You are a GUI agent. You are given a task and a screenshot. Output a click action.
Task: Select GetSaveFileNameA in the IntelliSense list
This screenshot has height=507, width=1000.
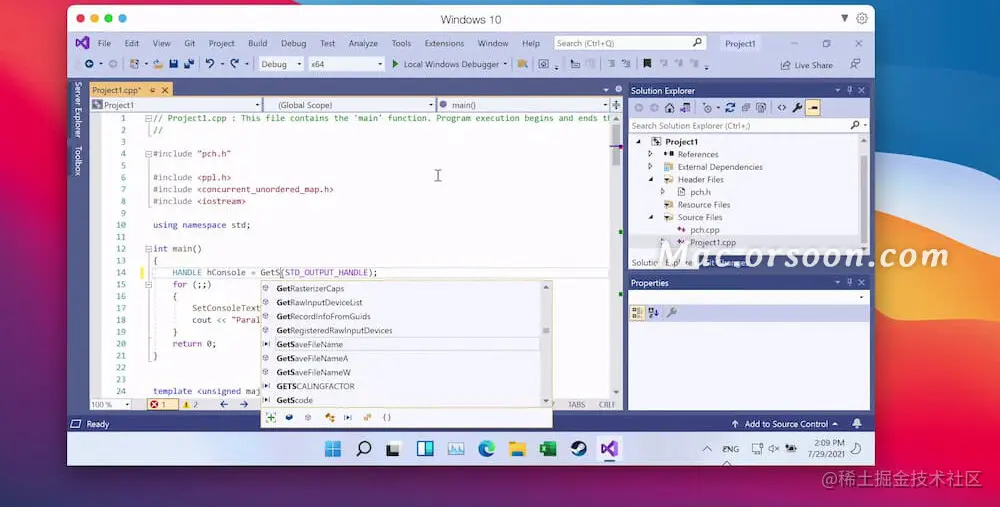tap(312, 358)
